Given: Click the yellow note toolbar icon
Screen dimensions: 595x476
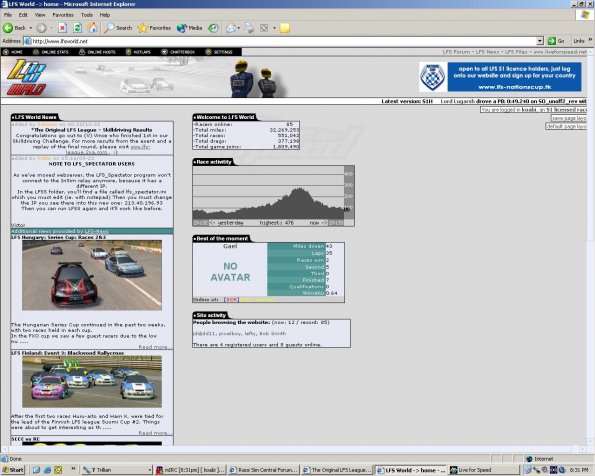Looking at the screenshot, I should pos(285,28).
